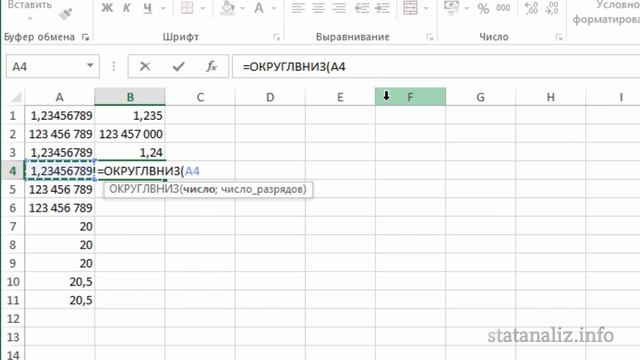Click cell A7 containing 20
Screen dimensions: 640x360
60,227
